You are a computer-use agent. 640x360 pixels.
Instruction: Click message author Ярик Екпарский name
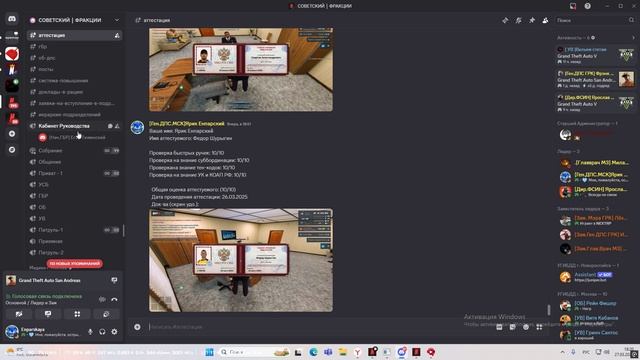[187, 123]
